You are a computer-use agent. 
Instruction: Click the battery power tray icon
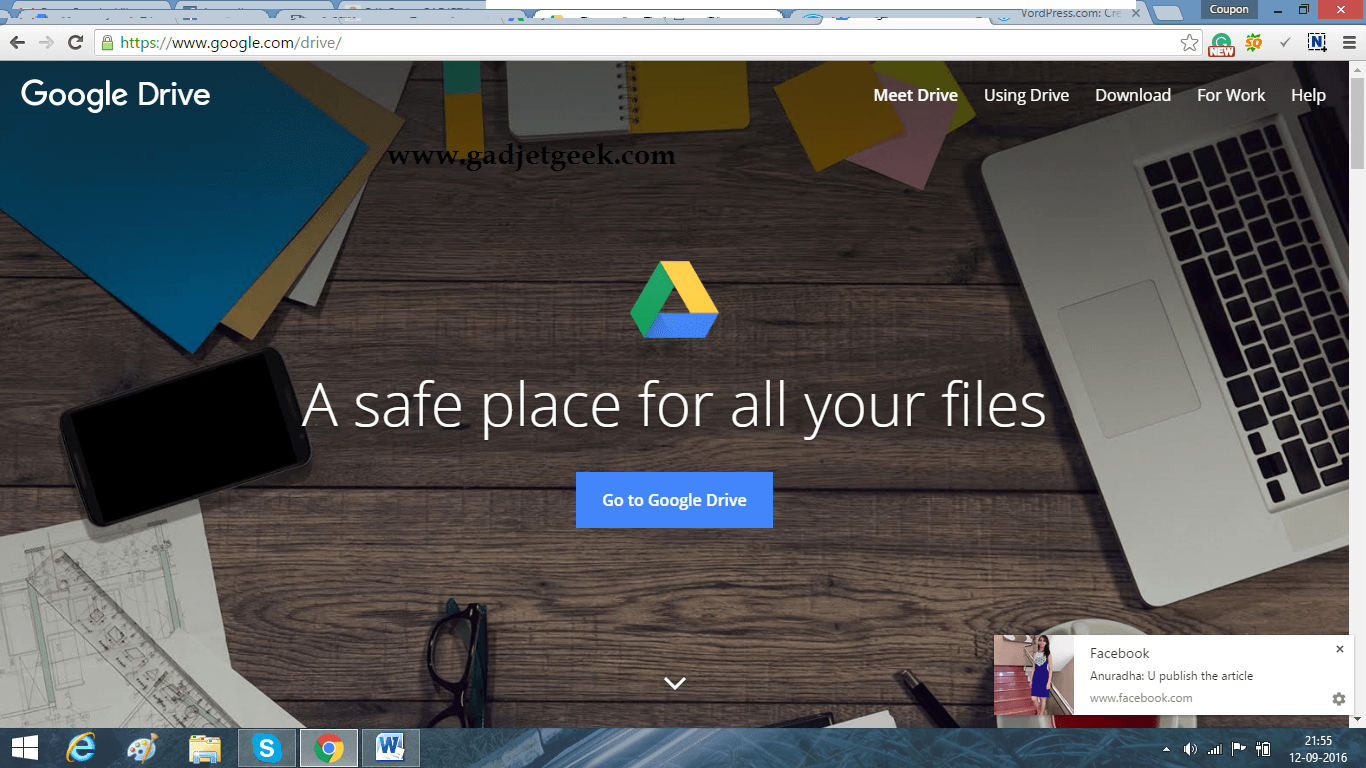tap(1264, 748)
